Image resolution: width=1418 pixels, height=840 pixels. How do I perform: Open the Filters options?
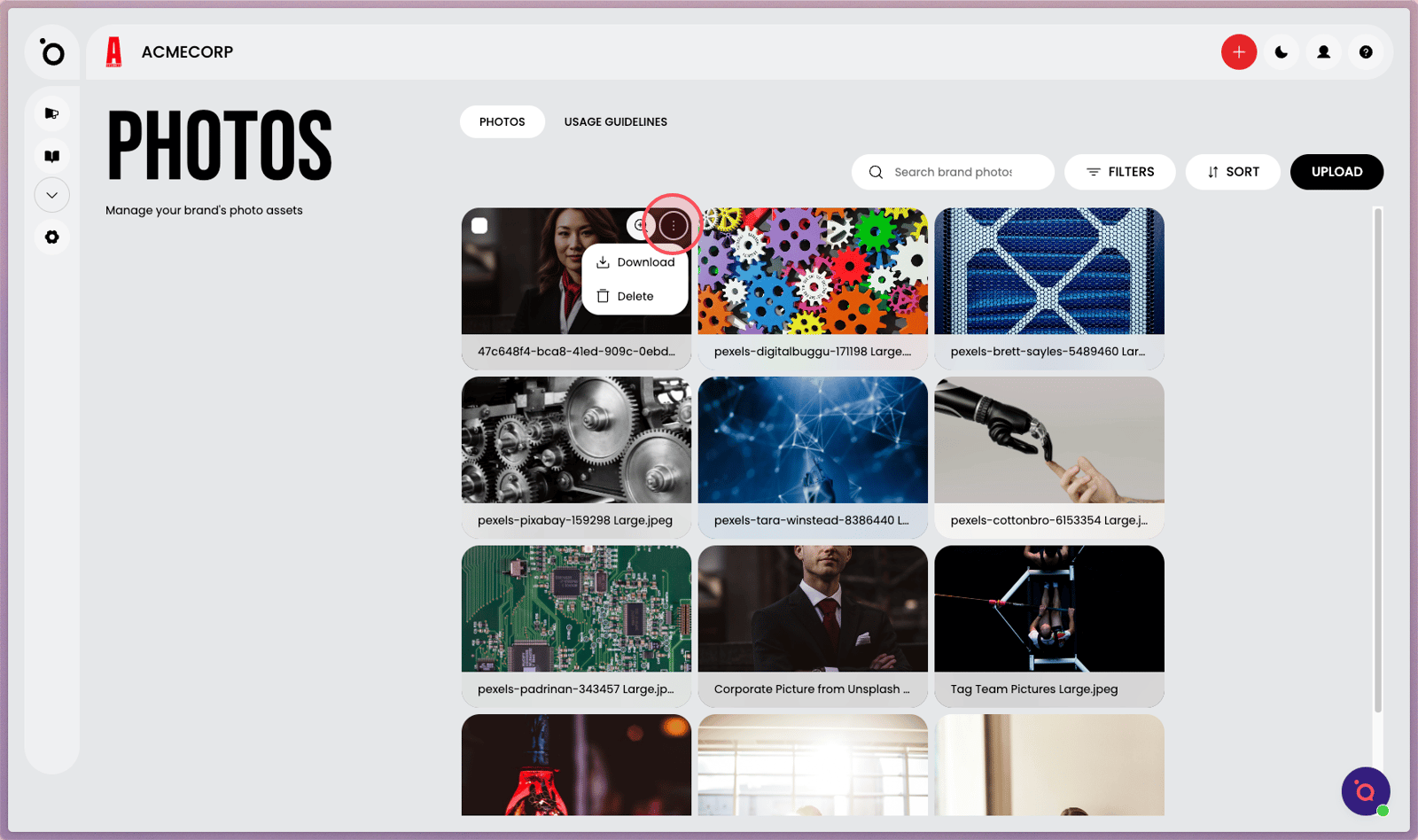(x=1120, y=172)
